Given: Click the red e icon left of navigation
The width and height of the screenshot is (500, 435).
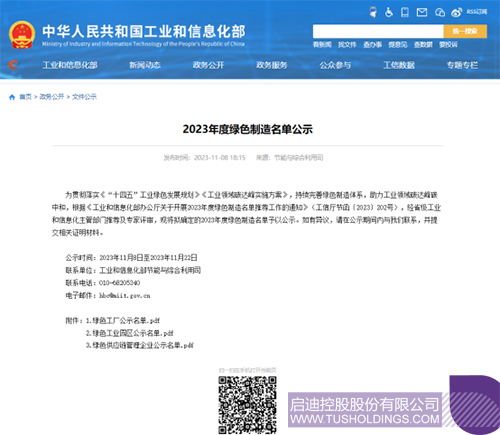Looking at the screenshot, I should [x=13, y=64].
